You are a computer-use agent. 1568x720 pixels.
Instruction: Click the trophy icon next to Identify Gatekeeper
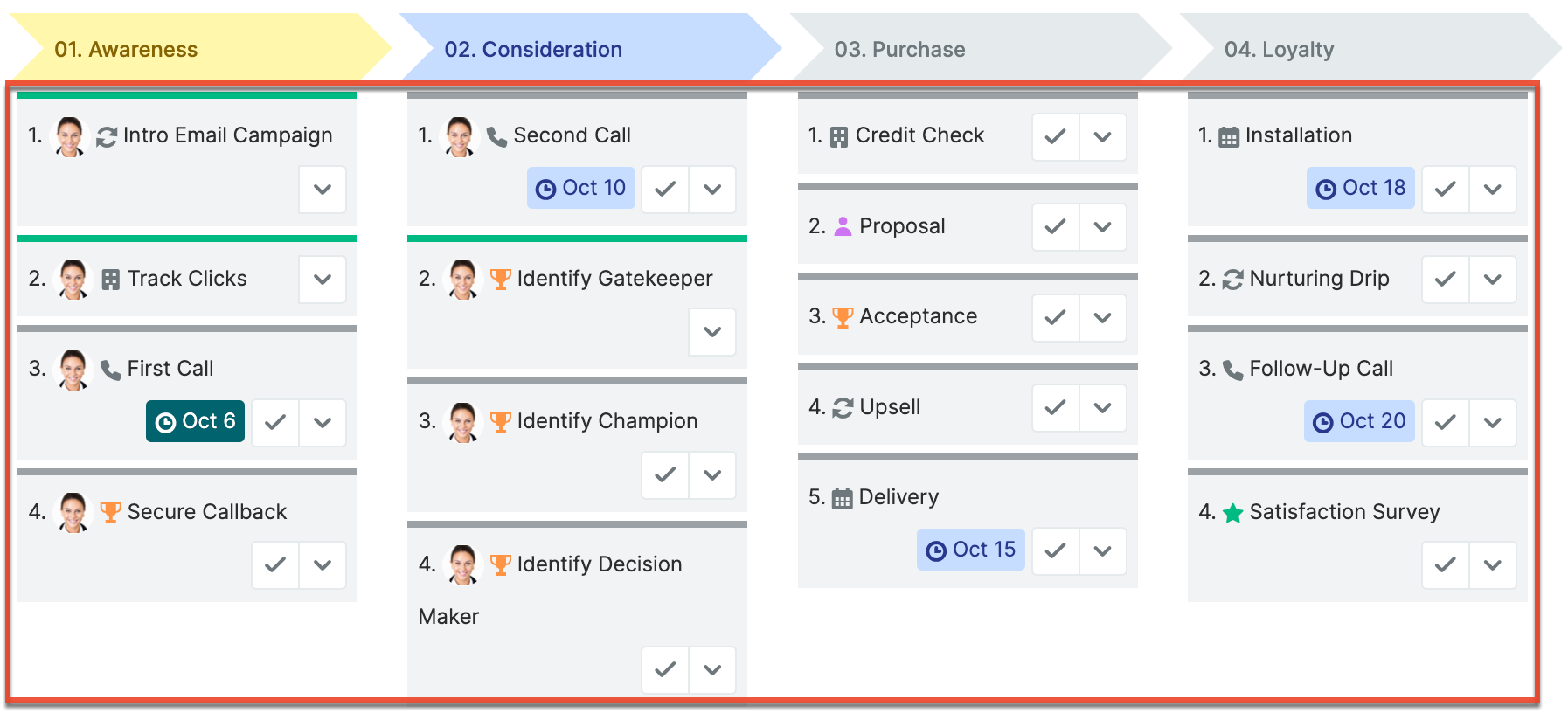[x=500, y=279]
